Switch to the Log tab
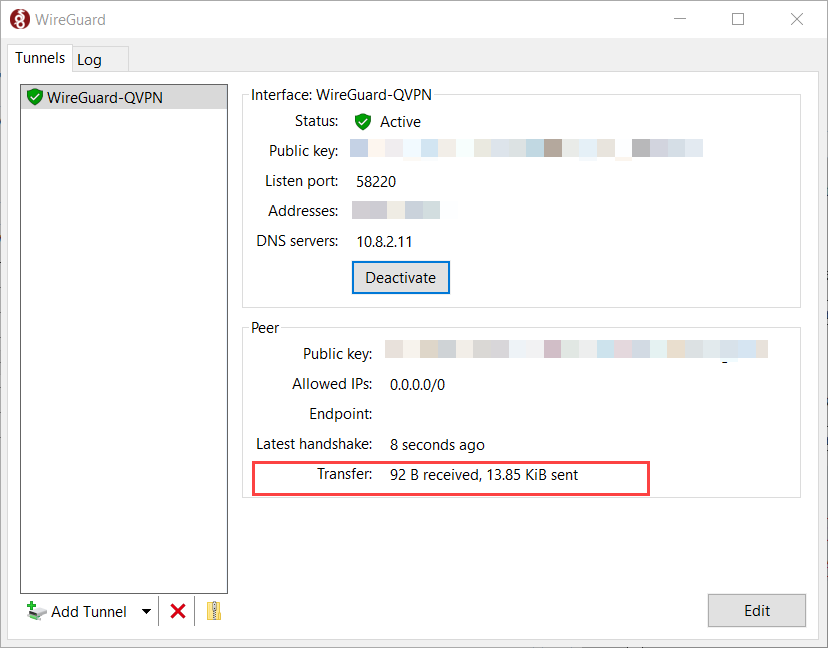Viewport: 828px width, 648px height. pos(100,59)
